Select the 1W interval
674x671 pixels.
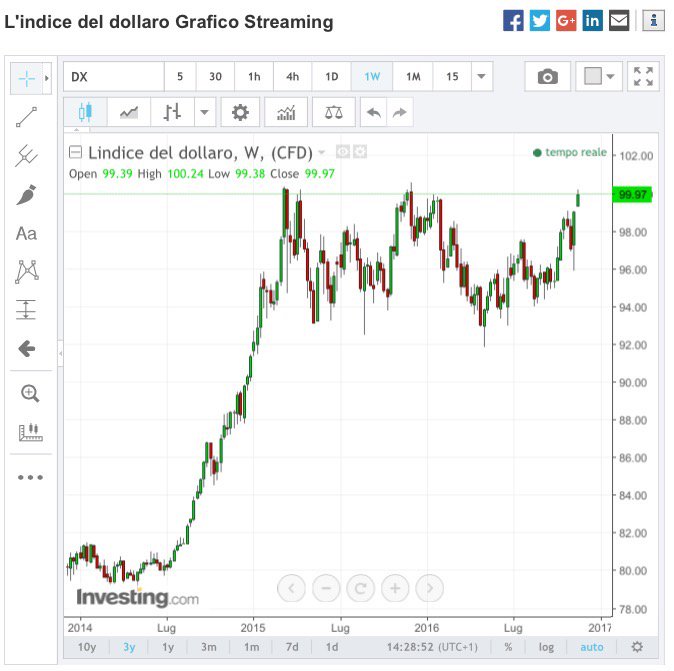click(372, 77)
